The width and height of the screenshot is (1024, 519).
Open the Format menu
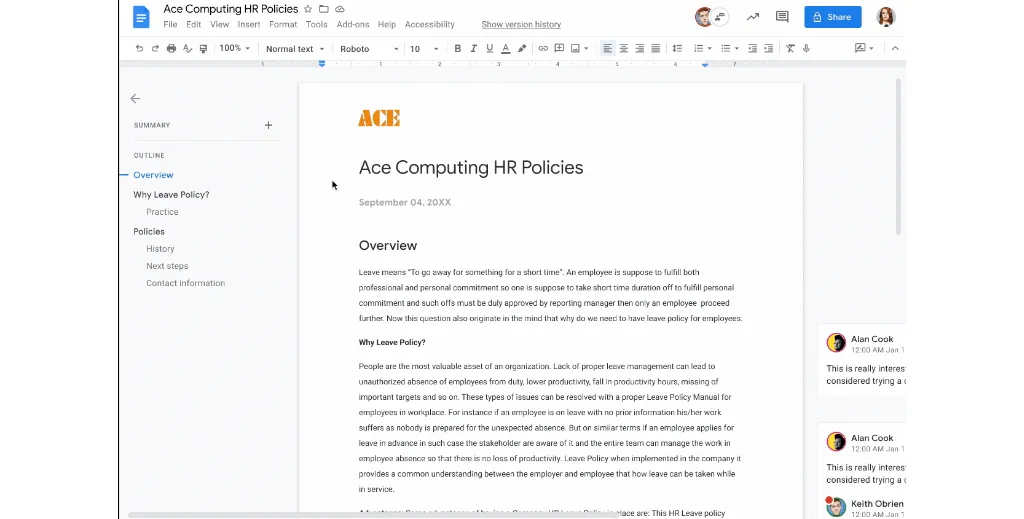[283, 24]
